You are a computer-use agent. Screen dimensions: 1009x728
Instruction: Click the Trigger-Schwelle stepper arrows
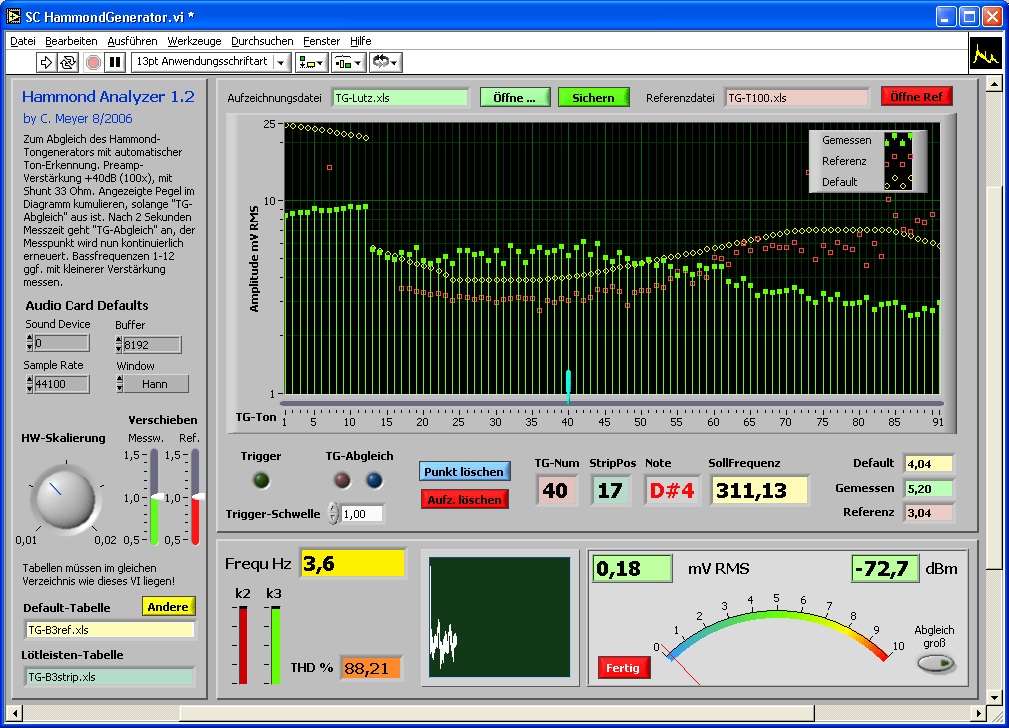pos(333,514)
